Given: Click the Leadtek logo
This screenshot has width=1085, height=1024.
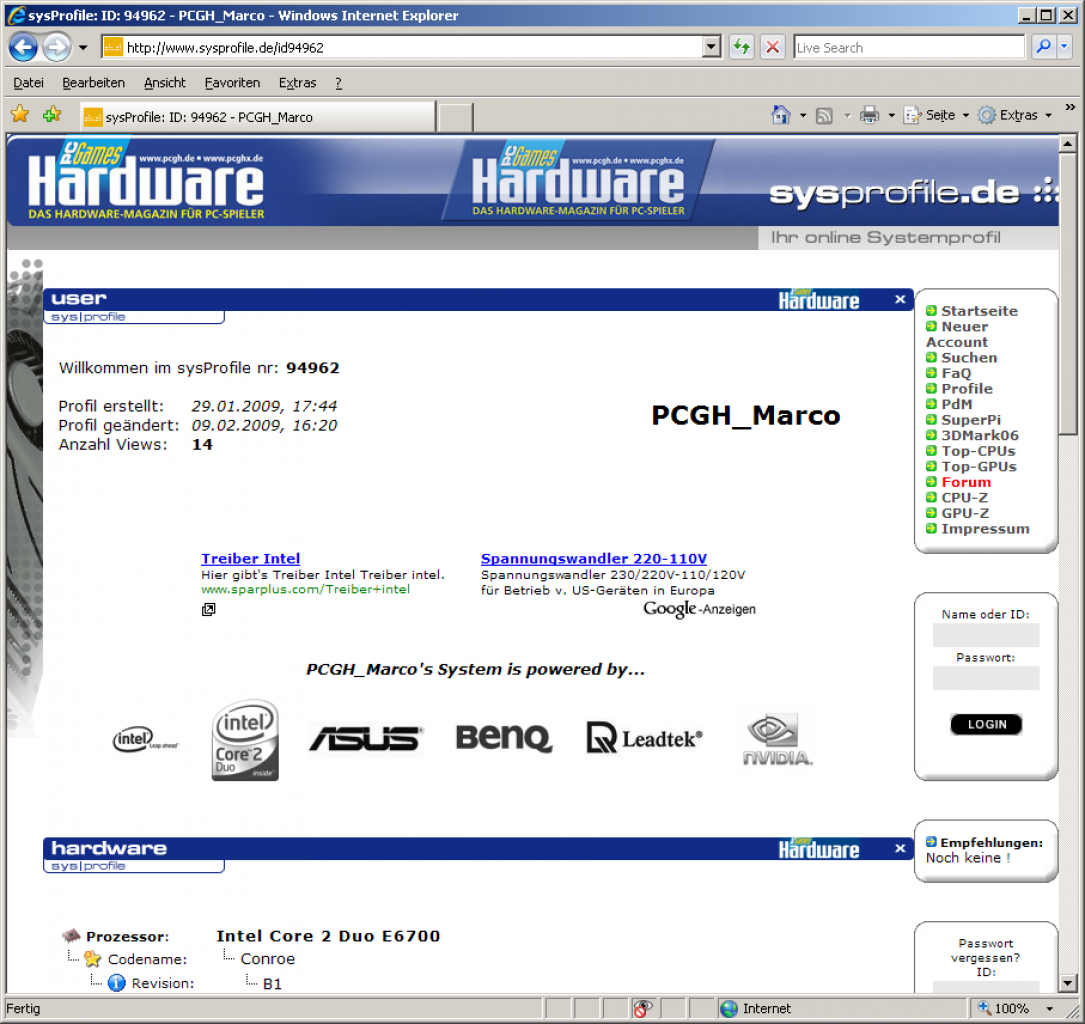Looking at the screenshot, I should click(x=644, y=738).
